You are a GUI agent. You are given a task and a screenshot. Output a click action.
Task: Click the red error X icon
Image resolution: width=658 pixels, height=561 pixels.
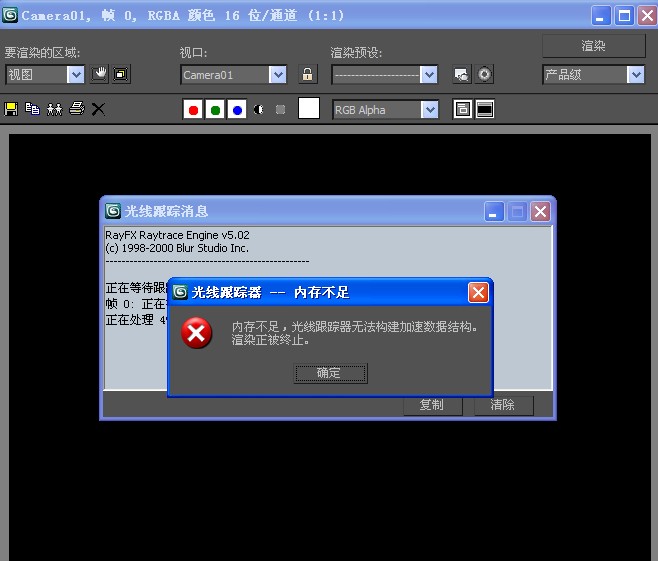tap(196, 333)
